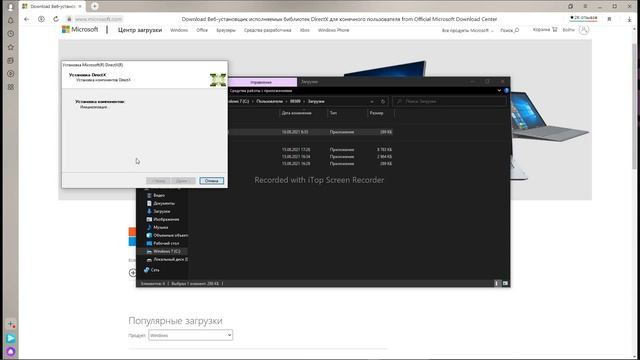The height and width of the screenshot is (360, 640).
Task: Open the Office navigation item
Action: click(202, 30)
